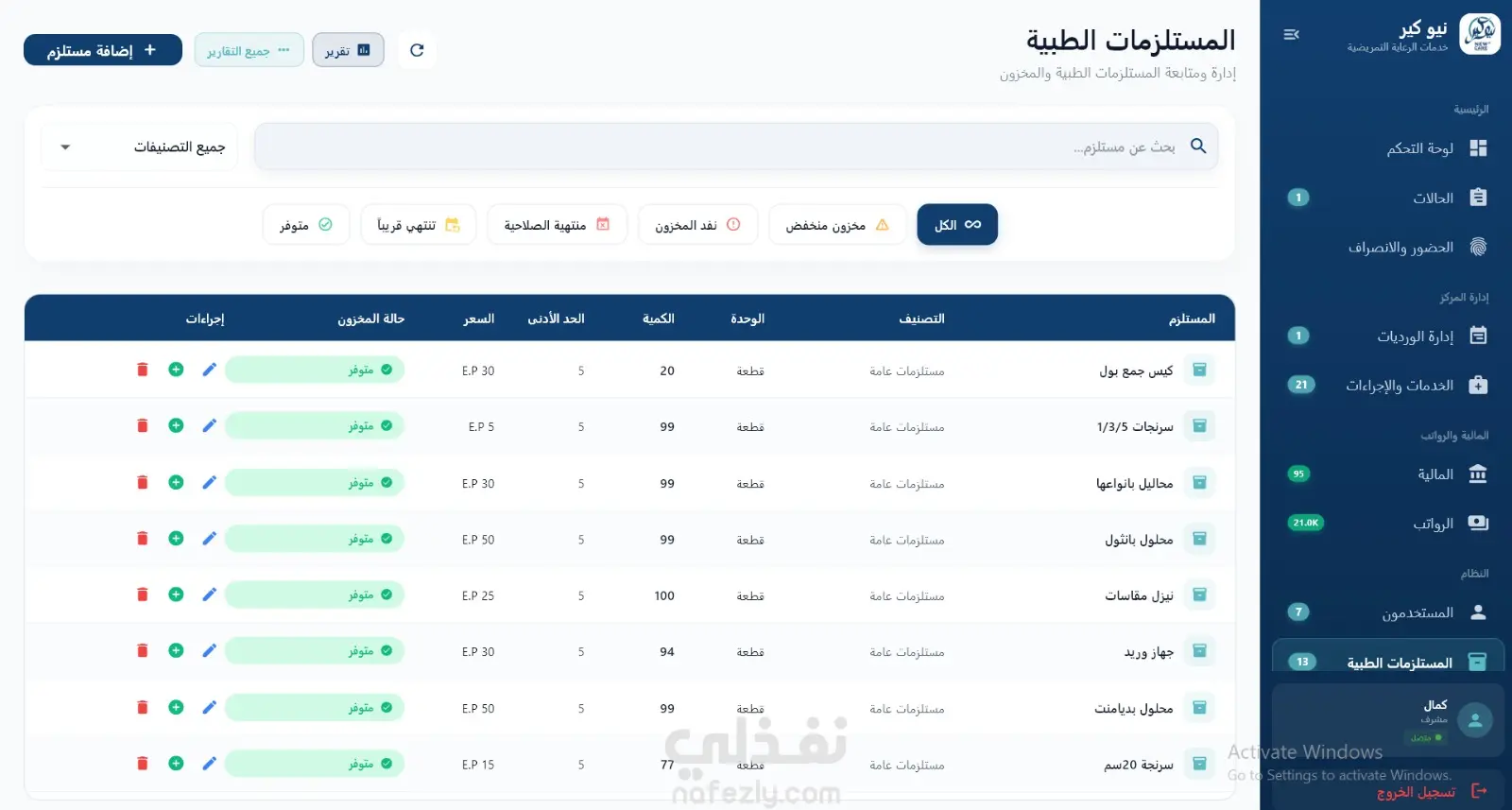Screen dimensions: 1512x810
Task: Click quantity 94 in جهاز وريد row
Action: point(667,651)
